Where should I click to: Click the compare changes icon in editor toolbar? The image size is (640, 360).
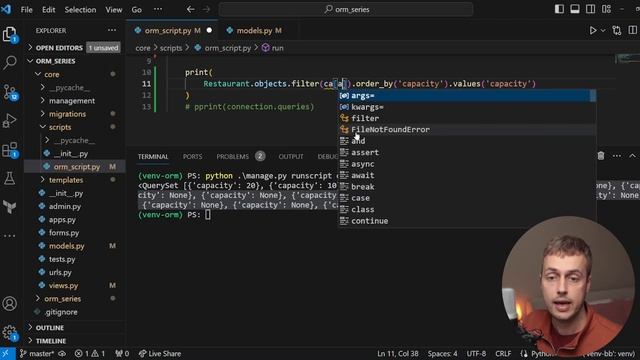tap(617, 31)
